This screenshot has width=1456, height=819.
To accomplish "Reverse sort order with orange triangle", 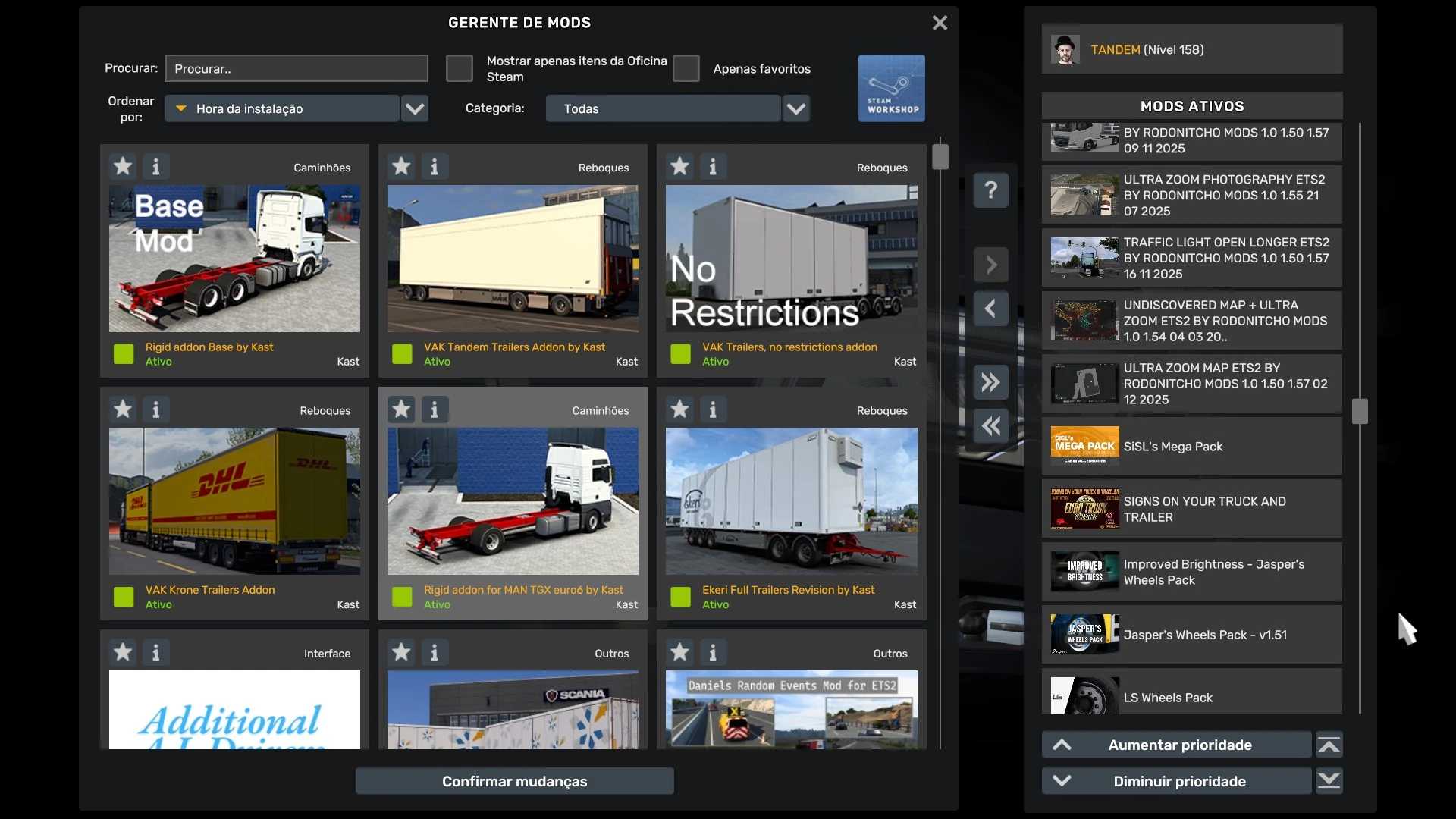I will tap(181, 108).
